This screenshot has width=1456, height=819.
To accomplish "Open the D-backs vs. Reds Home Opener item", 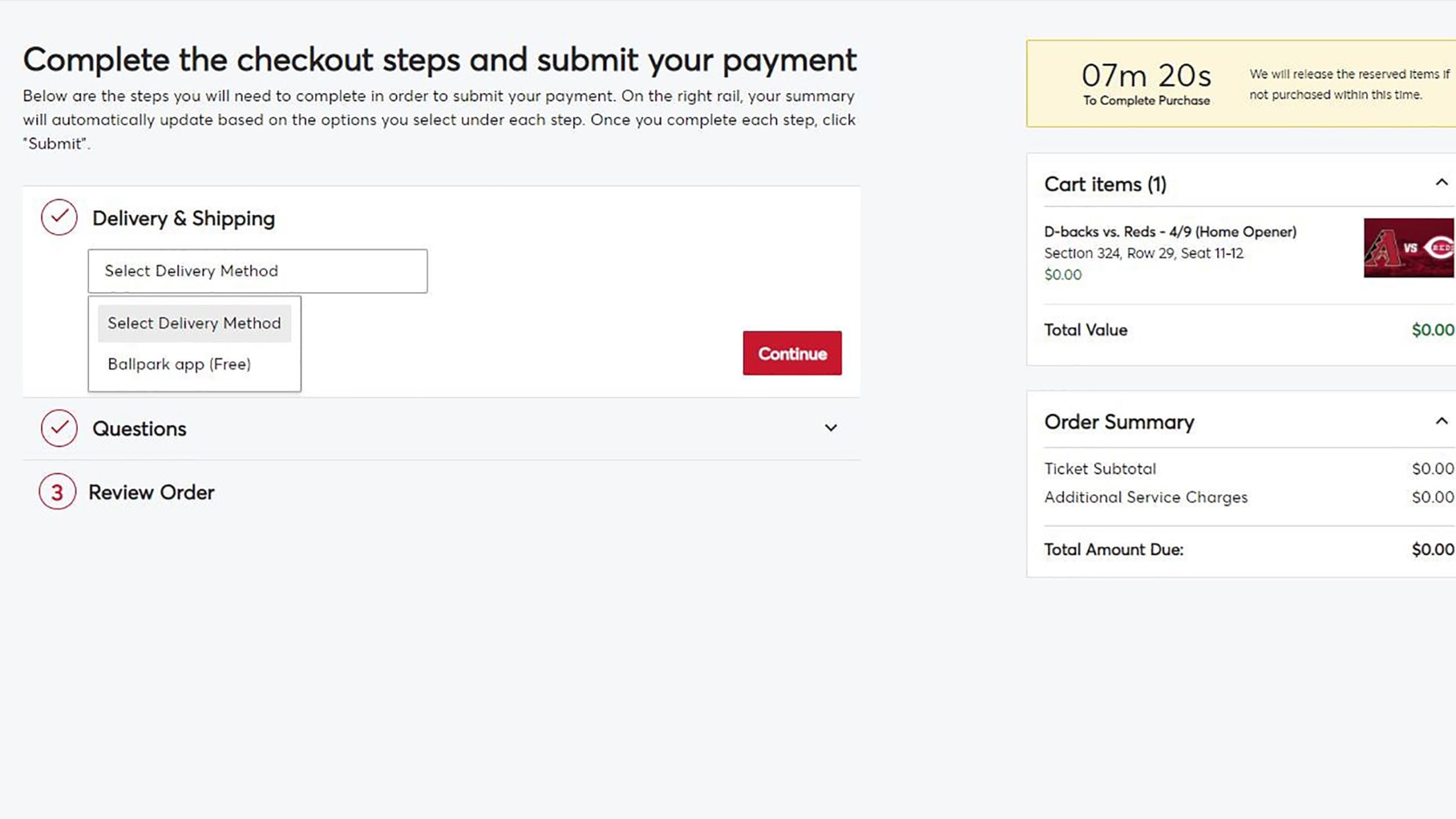I will pyautogui.click(x=1170, y=231).
